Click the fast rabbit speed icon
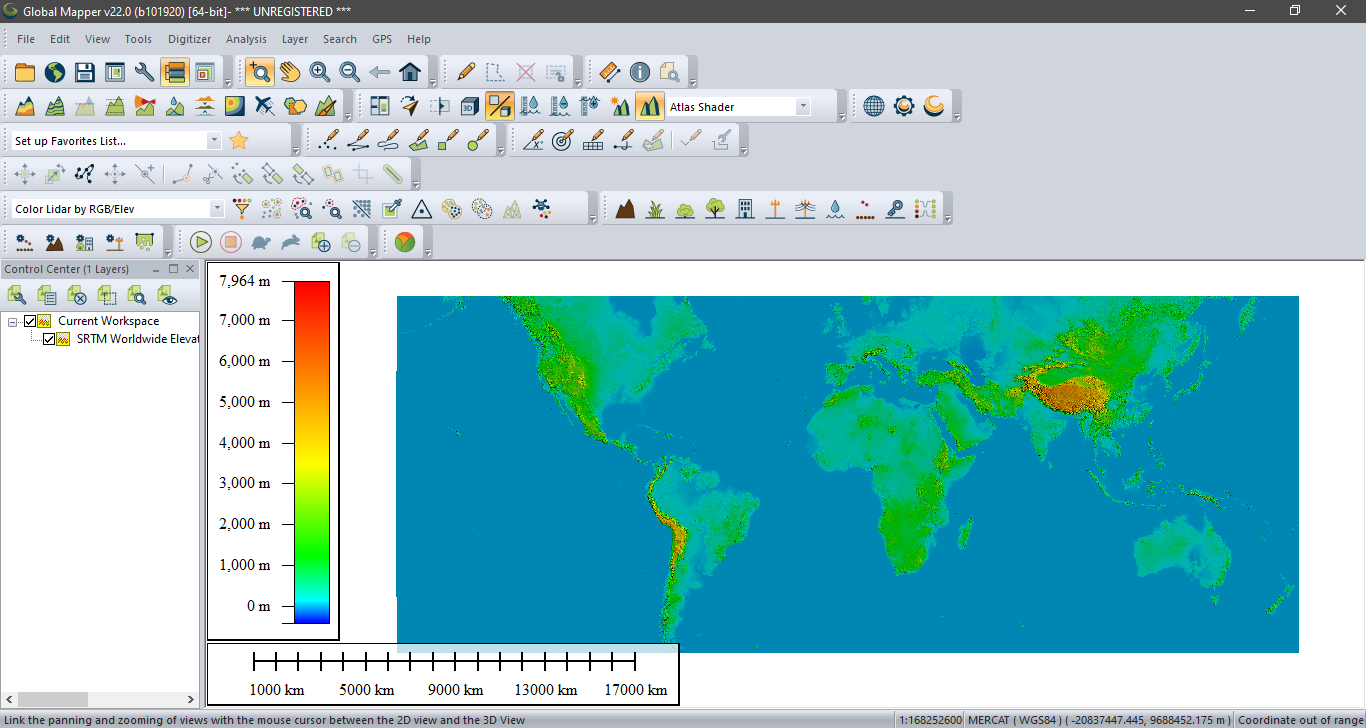Viewport: 1366px width, 728px height. click(x=291, y=242)
